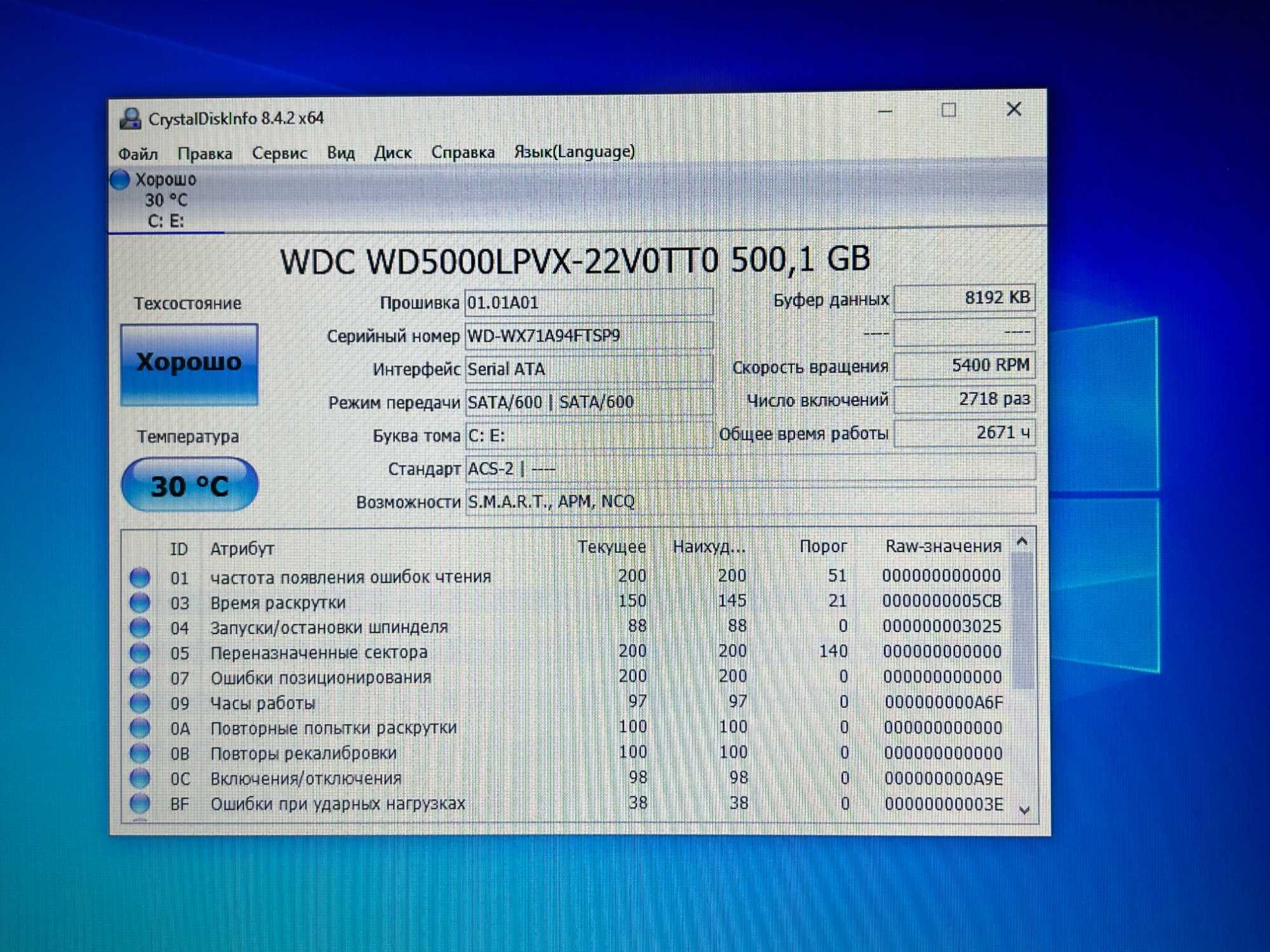This screenshot has height=952, width=1270.
Task: Select row 'Ошибки при ударных нагрузках'
Action: coord(566,803)
